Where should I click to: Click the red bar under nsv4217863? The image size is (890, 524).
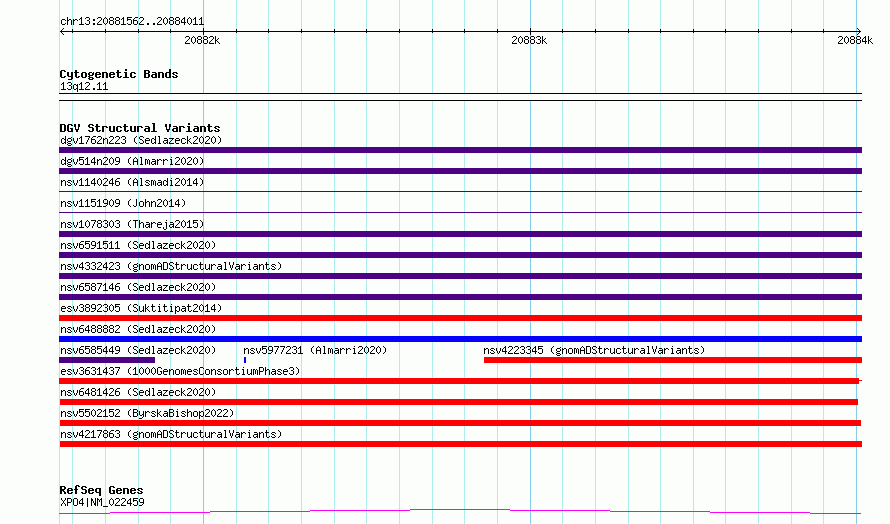coord(460,444)
